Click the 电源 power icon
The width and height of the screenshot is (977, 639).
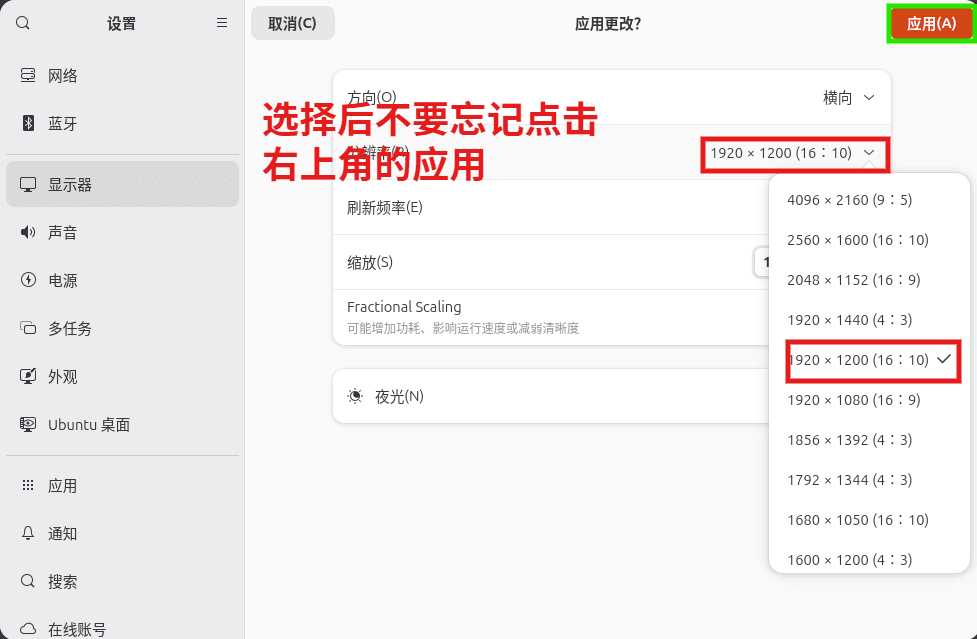[28, 280]
